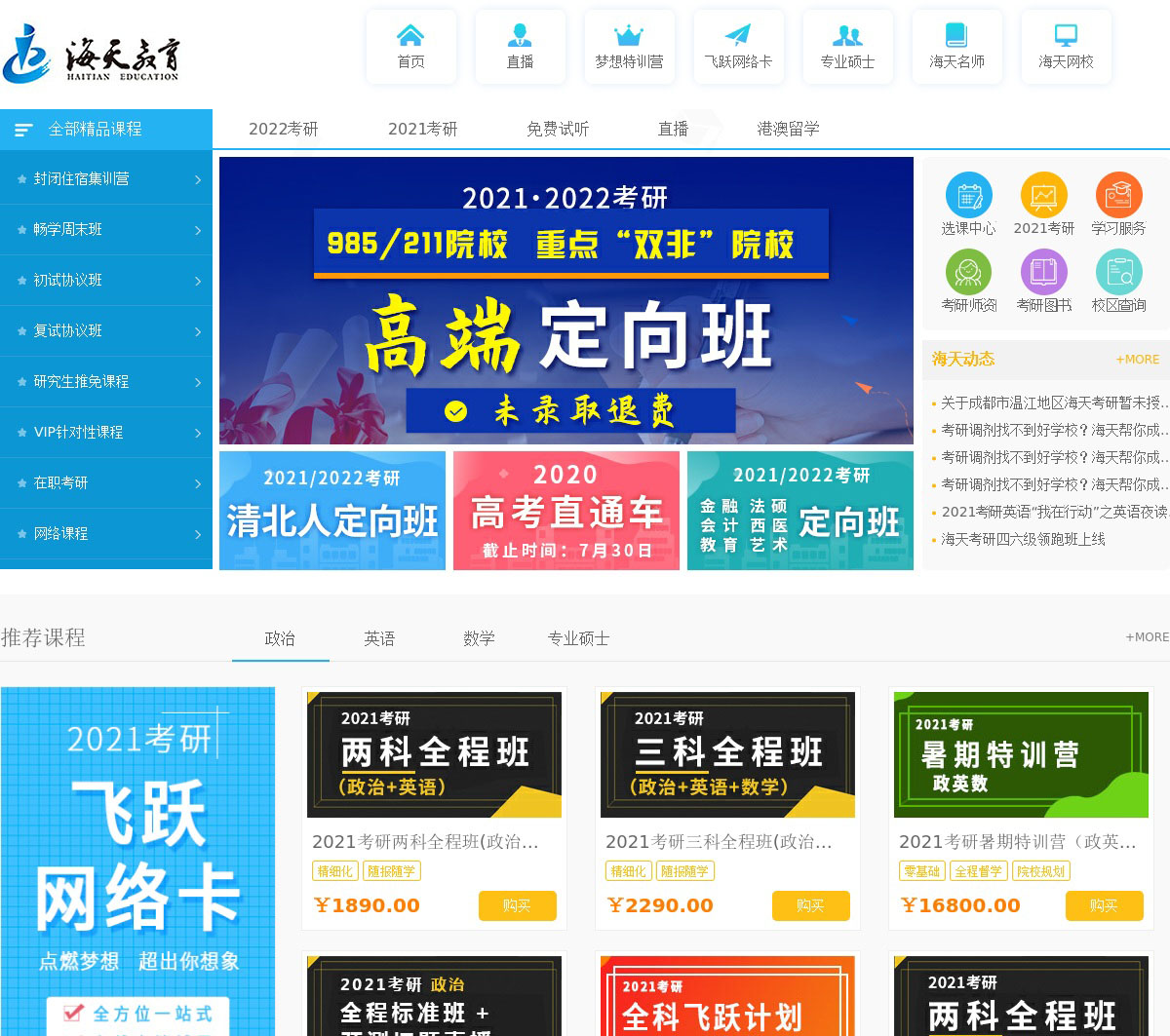Image resolution: width=1170 pixels, height=1036 pixels.
Task: Expand 复试协议班 submenu arrow
Action: tap(198, 331)
